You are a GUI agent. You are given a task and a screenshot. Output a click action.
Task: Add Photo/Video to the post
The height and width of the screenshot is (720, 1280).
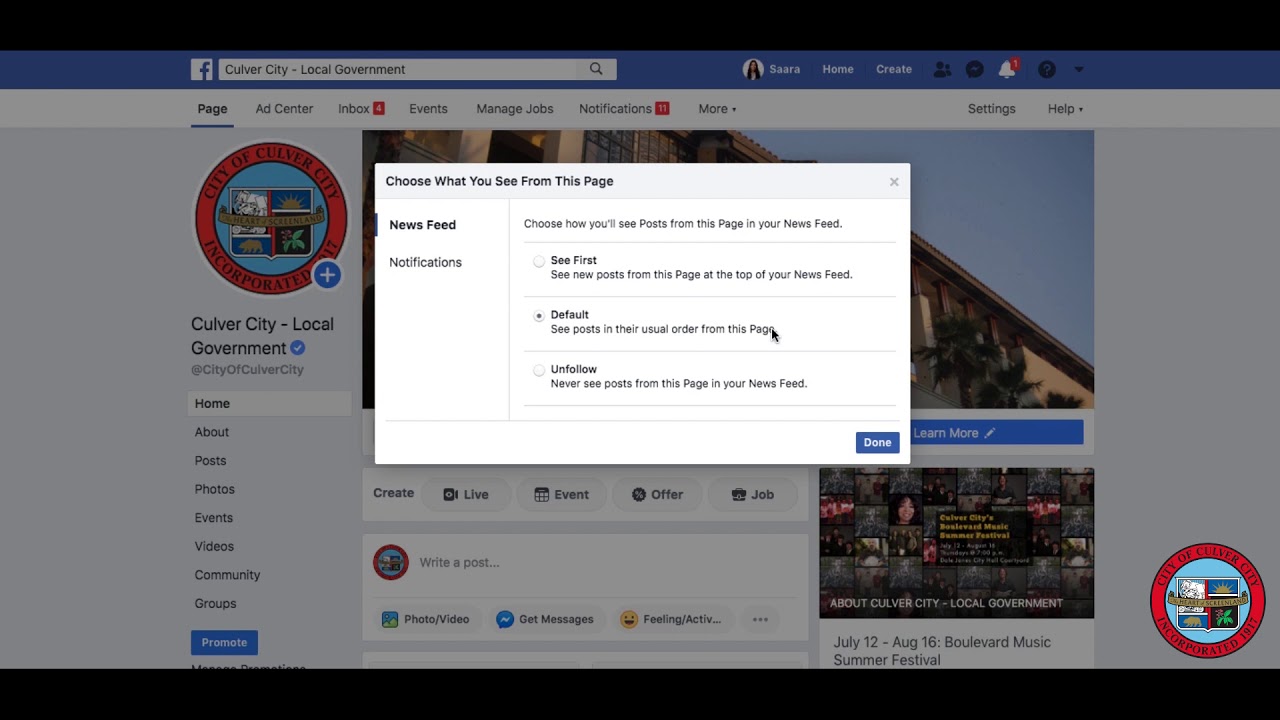[426, 619]
